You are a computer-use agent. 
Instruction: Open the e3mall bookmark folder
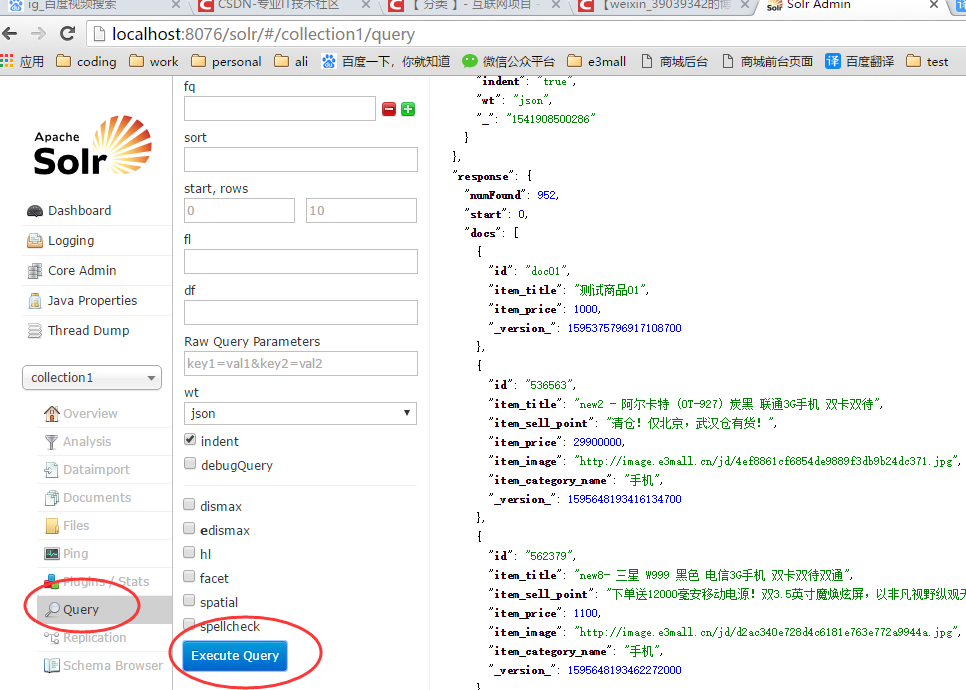pyautogui.click(x=596, y=62)
